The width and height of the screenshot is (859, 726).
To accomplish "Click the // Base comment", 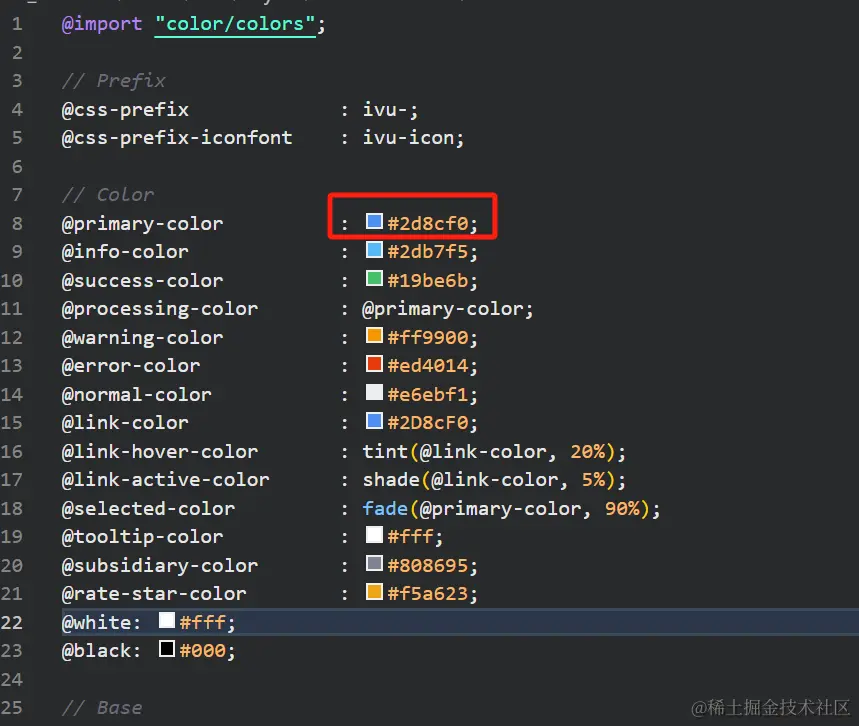I will (x=102, y=708).
